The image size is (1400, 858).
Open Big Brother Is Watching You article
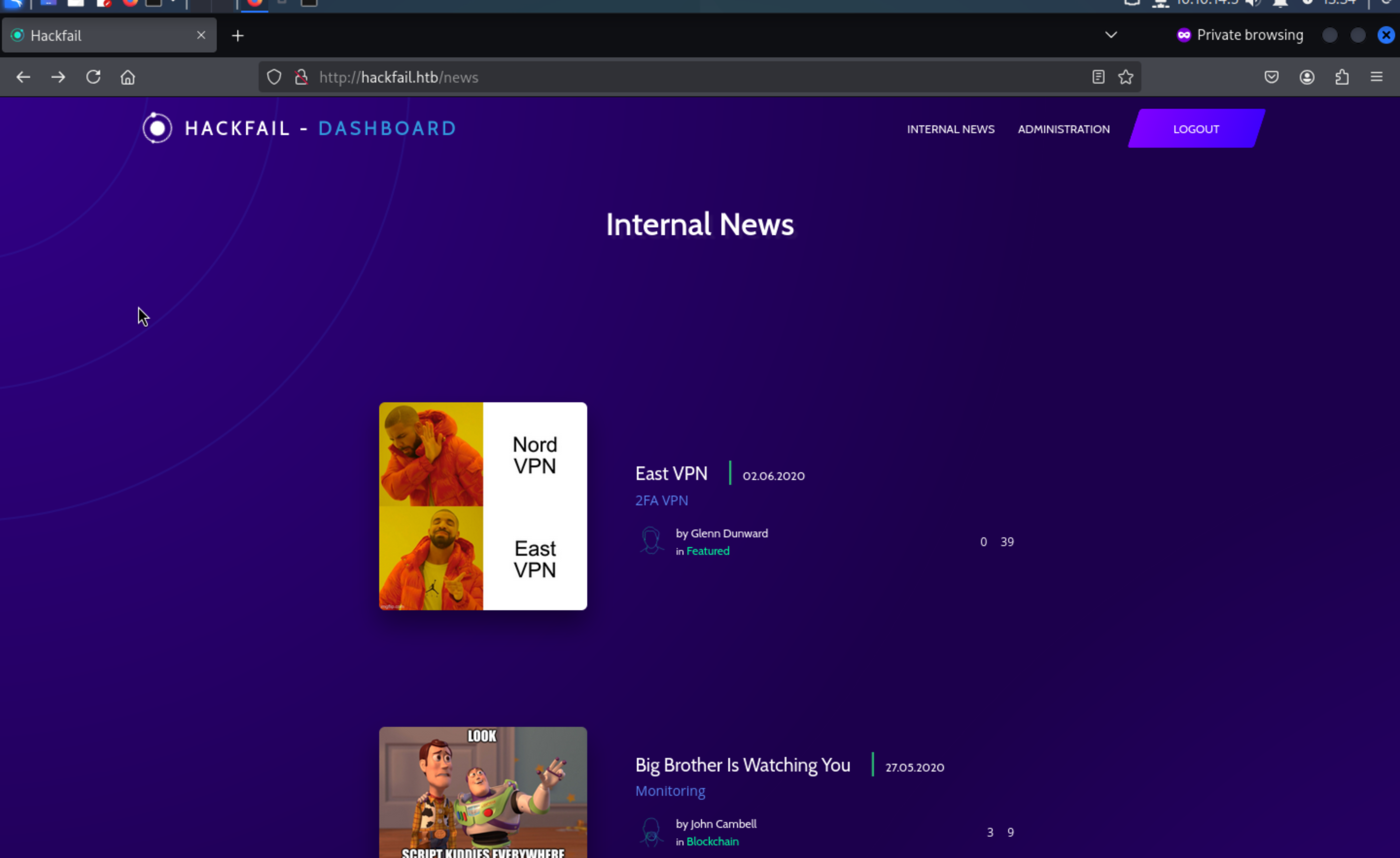pyautogui.click(x=743, y=765)
